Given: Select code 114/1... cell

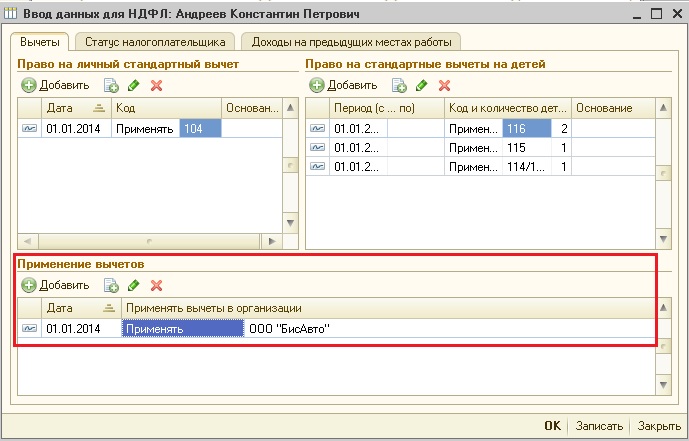Looking at the screenshot, I should pos(527,166).
